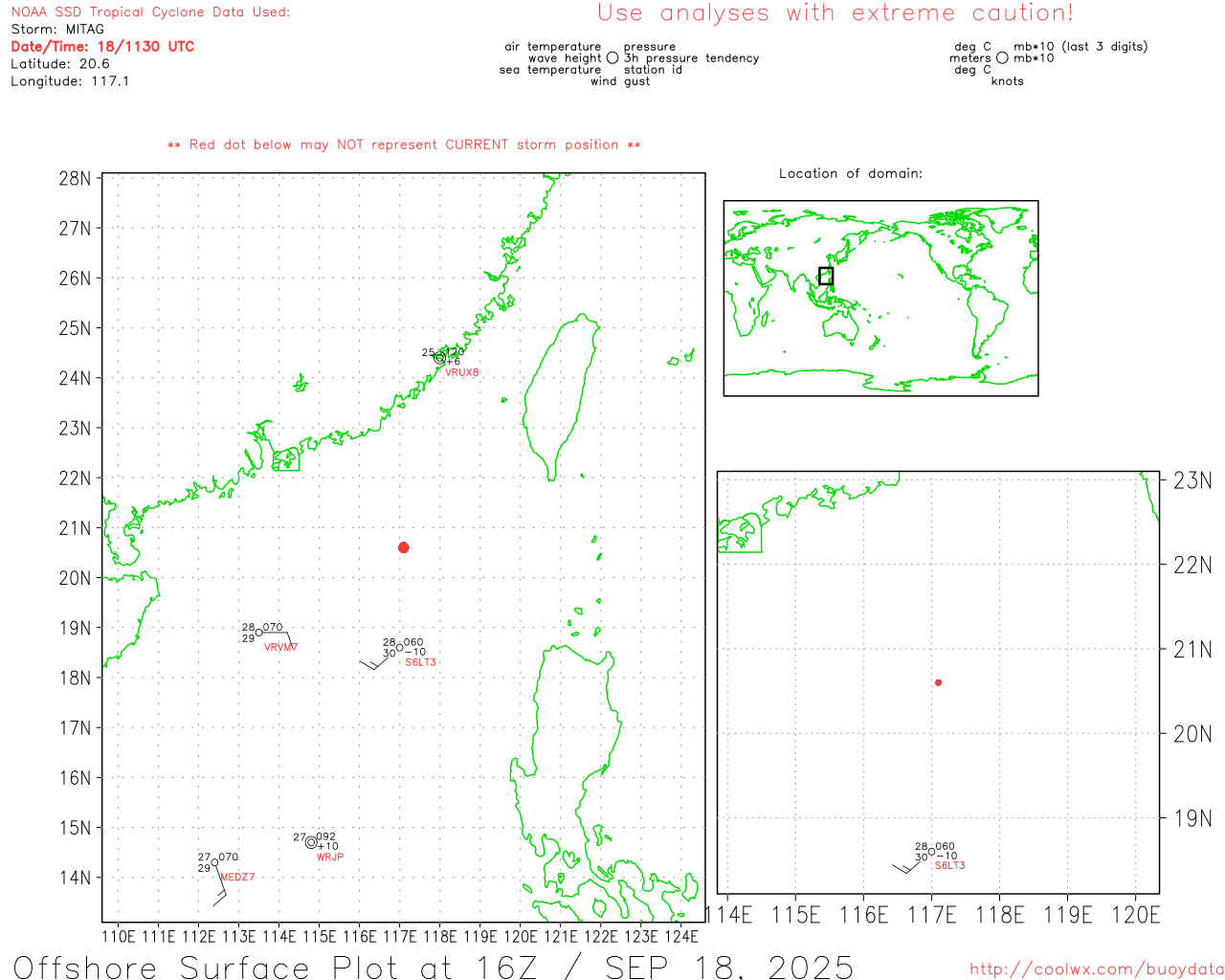Image resolution: width=1225 pixels, height=980 pixels.
Task: Click the red MEDZ7 station label
Action: pos(237,877)
